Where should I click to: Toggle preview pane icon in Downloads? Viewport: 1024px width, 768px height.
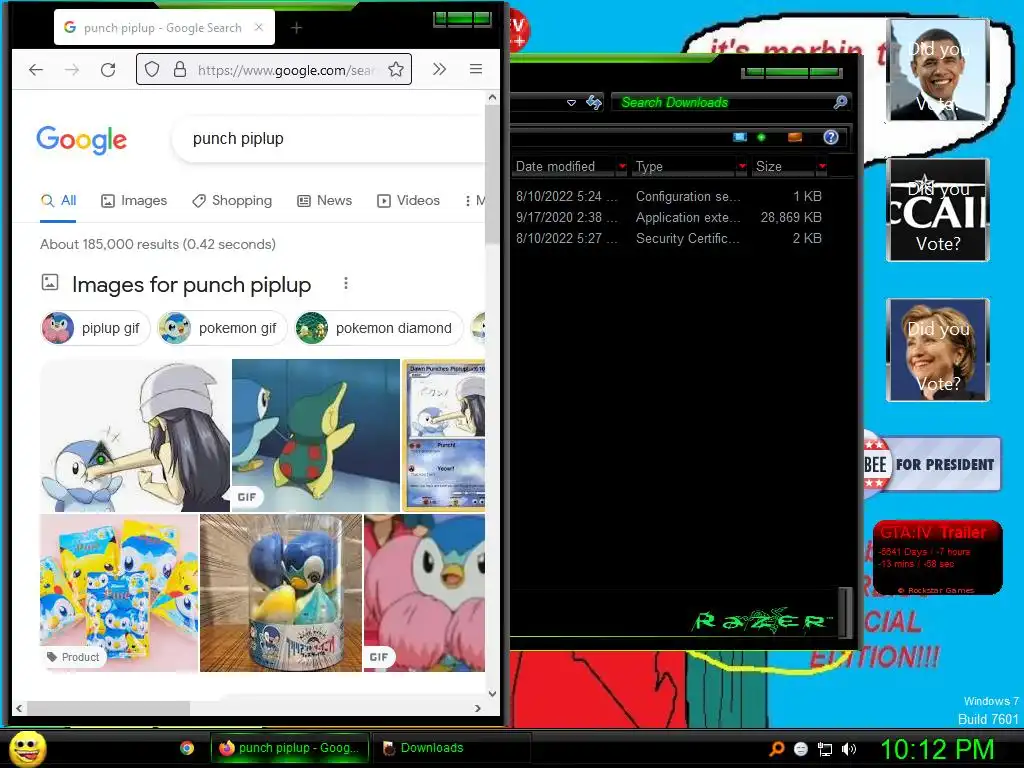coord(795,137)
